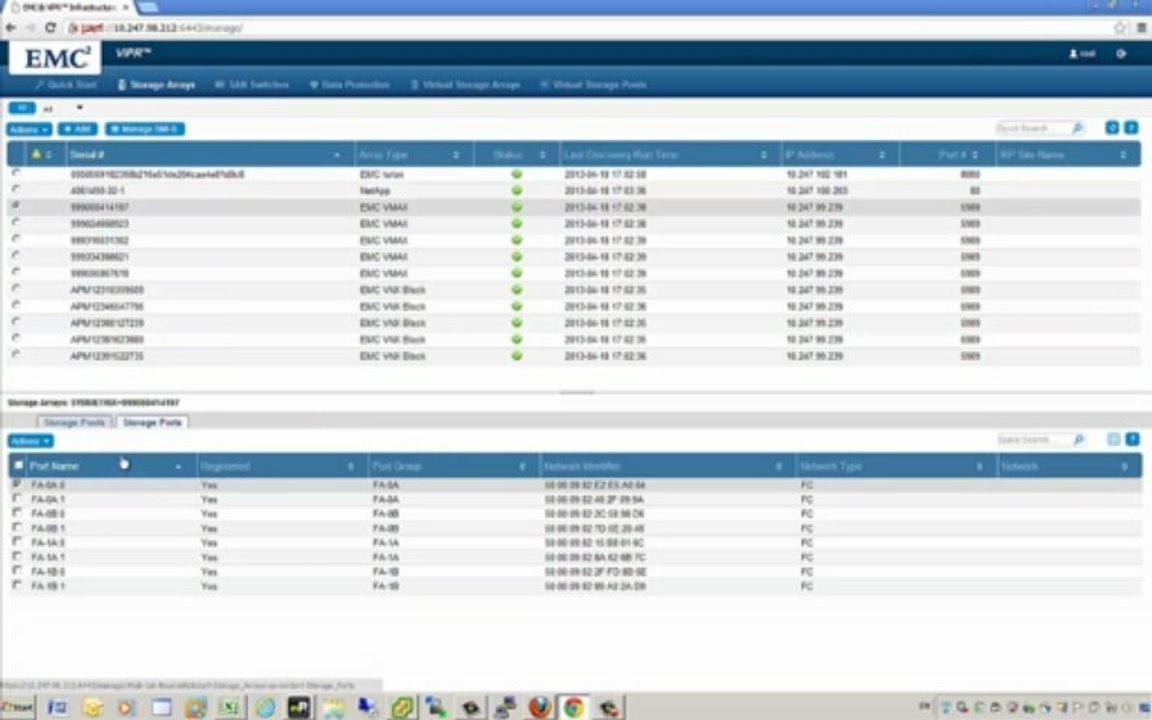Viewport: 1152px width, 720px height.
Task: Click the EMC logo
Action: 56,58
